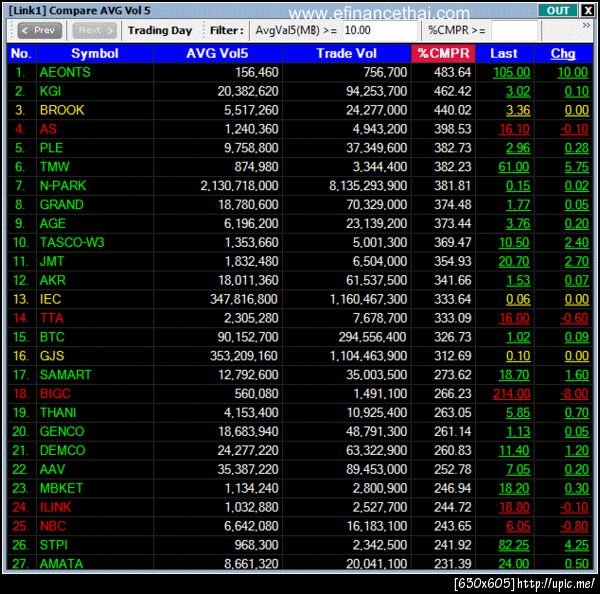Screen dimensions: 600x594
Task: Click row number 10.
Action: click(21, 242)
